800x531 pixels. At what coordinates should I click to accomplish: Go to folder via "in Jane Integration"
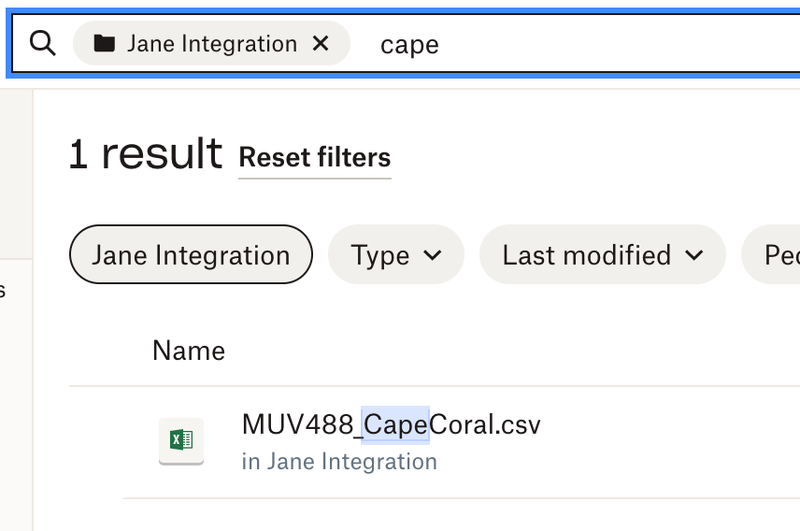click(x=339, y=462)
